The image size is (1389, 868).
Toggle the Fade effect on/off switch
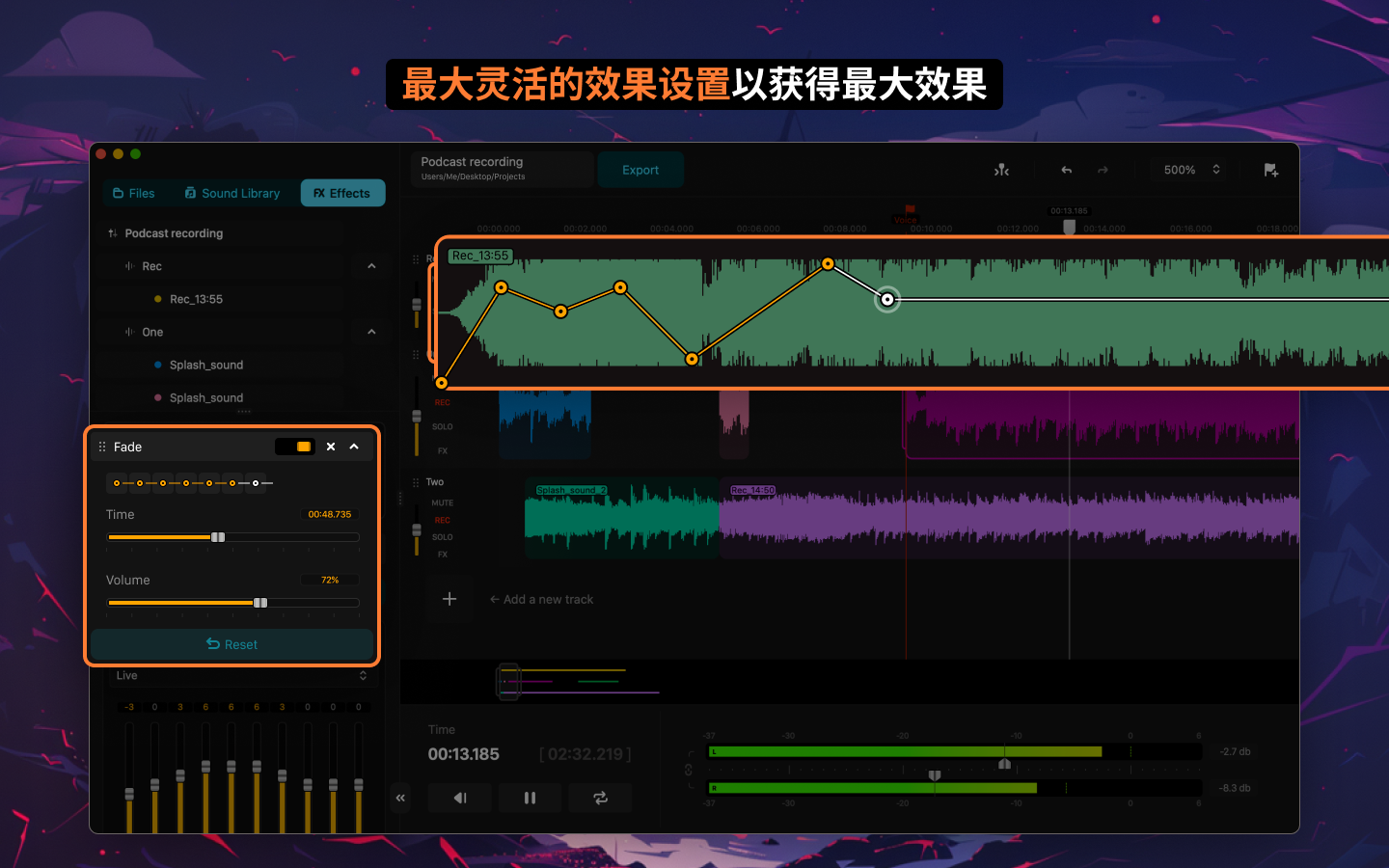(x=295, y=447)
